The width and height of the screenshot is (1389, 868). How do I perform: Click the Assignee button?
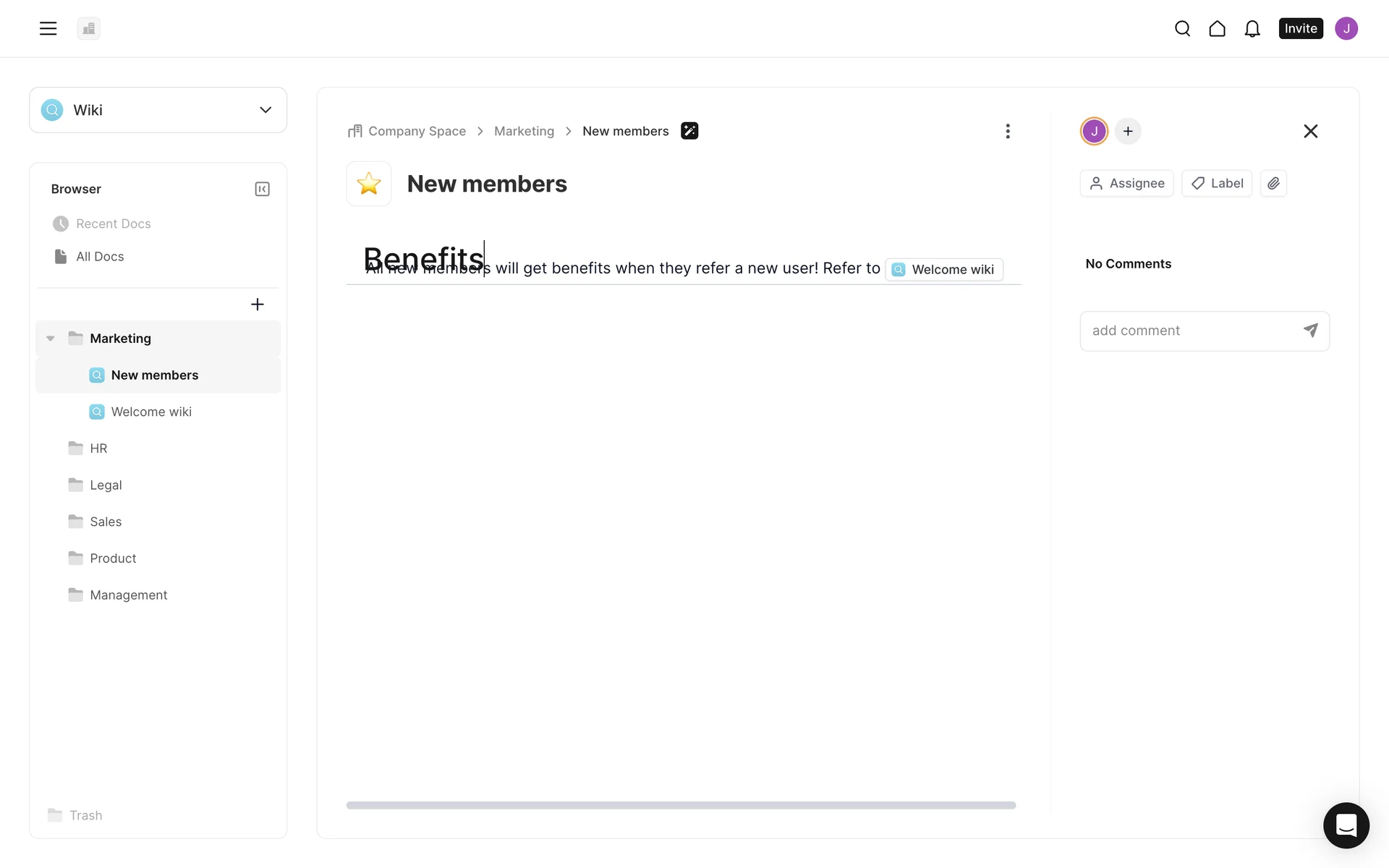pos(1126,184)
